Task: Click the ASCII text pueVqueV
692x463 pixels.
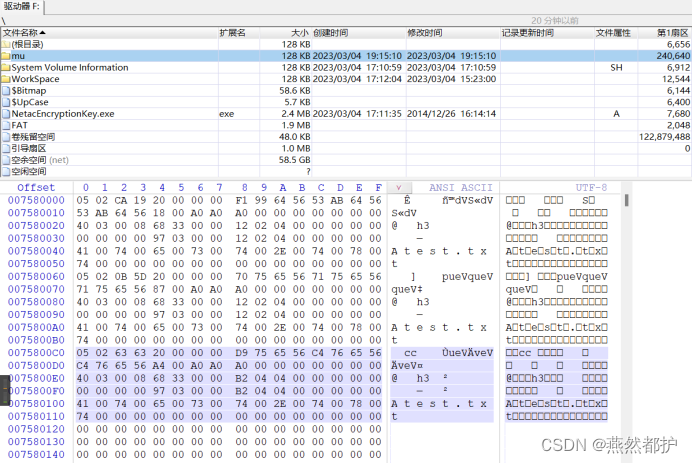Action: tap(467, 277)
